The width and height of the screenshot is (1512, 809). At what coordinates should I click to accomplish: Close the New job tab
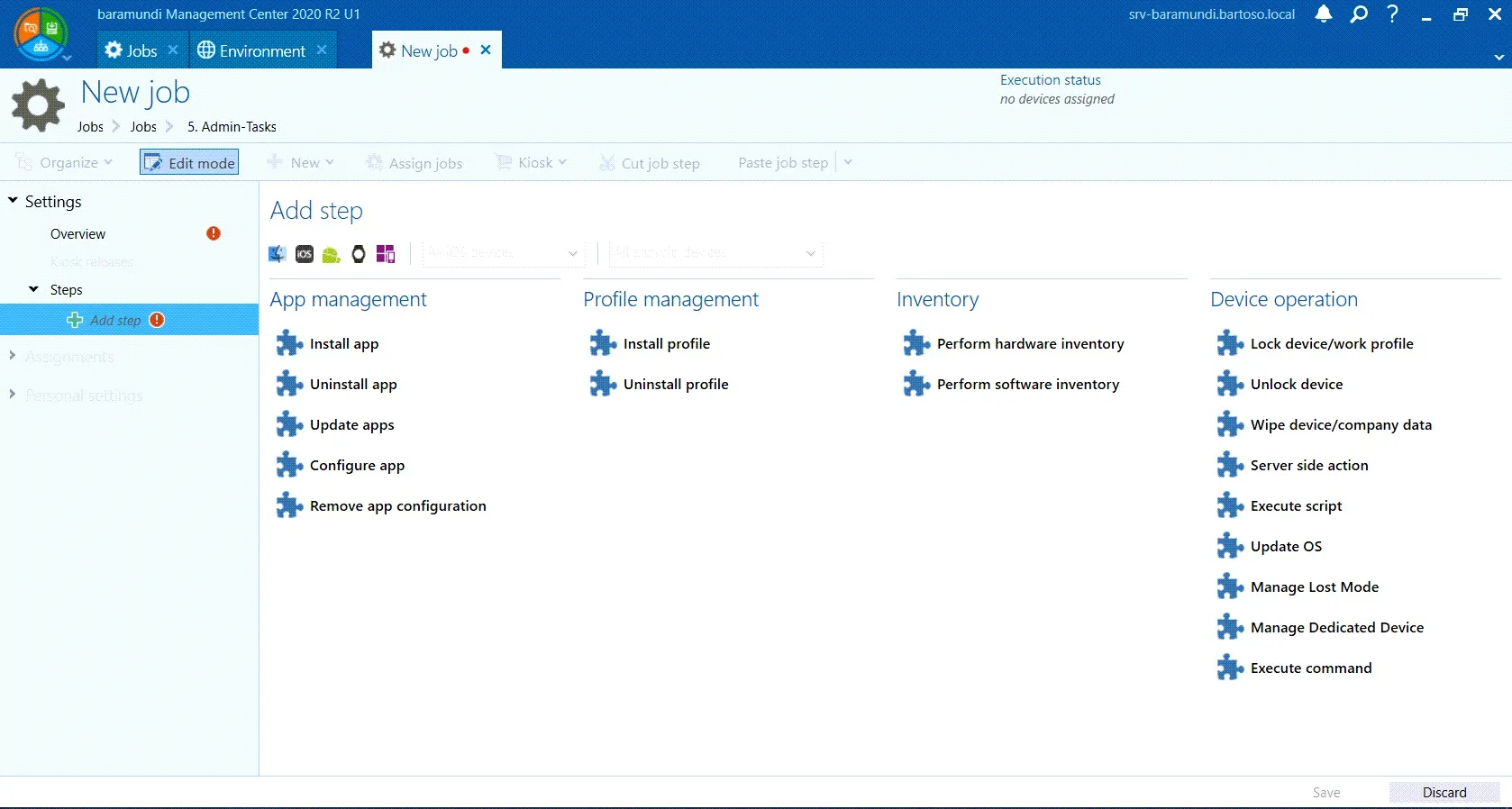point(486,50)
